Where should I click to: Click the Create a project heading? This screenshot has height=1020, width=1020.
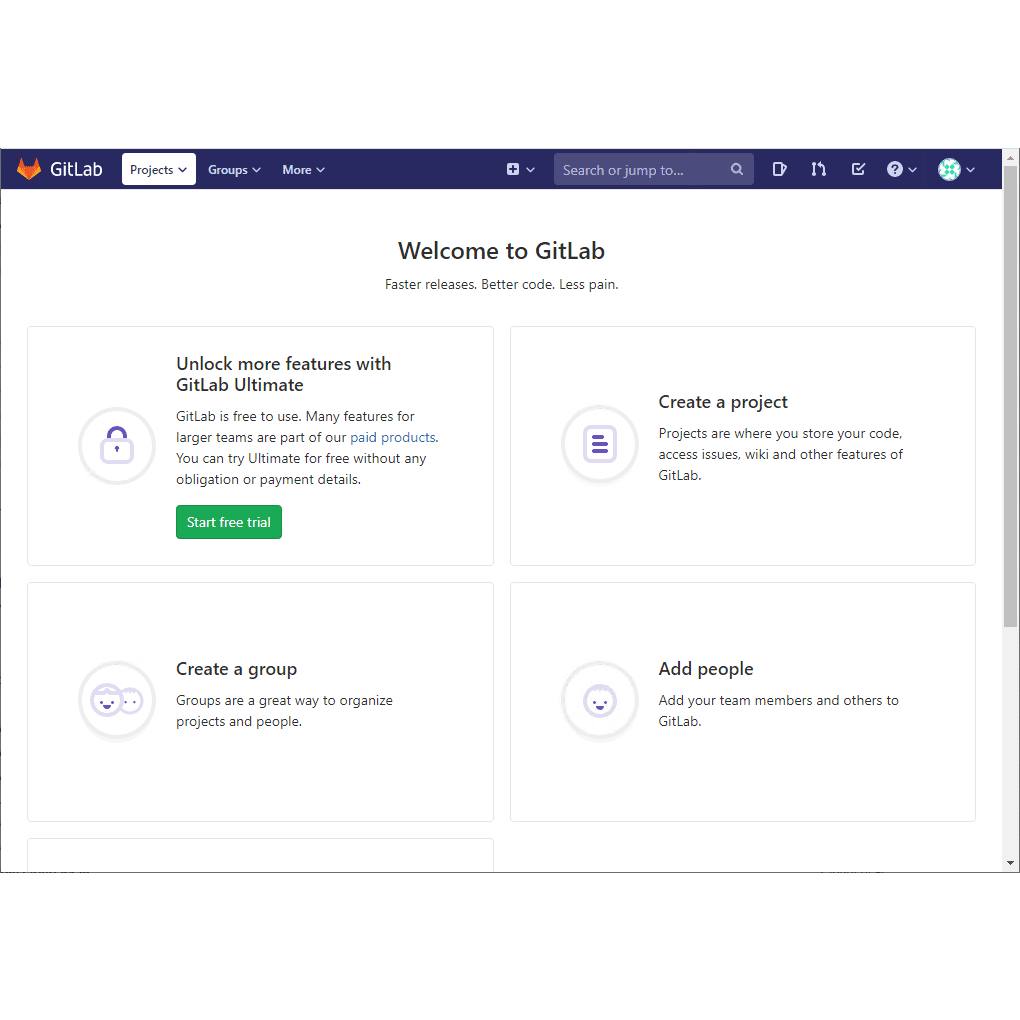pos(723,402)
